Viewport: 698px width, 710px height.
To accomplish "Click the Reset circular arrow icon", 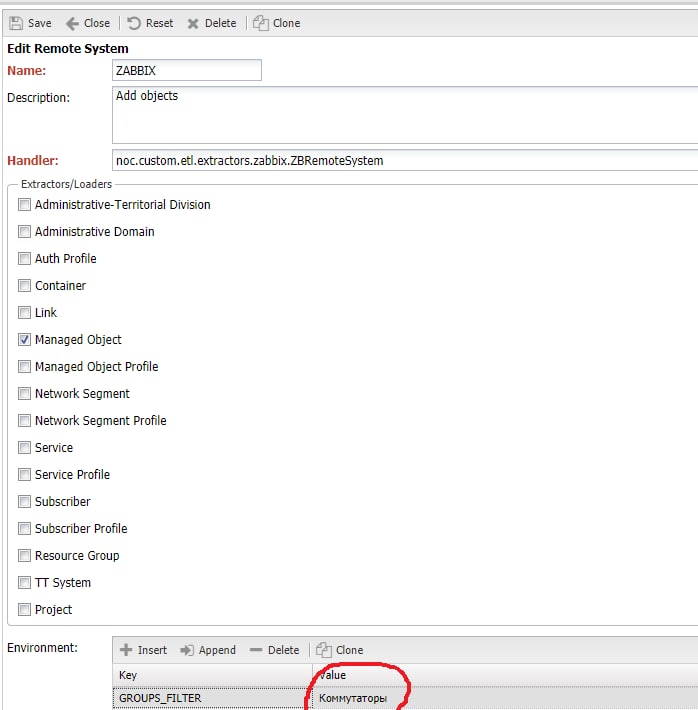I will point(134,23).
